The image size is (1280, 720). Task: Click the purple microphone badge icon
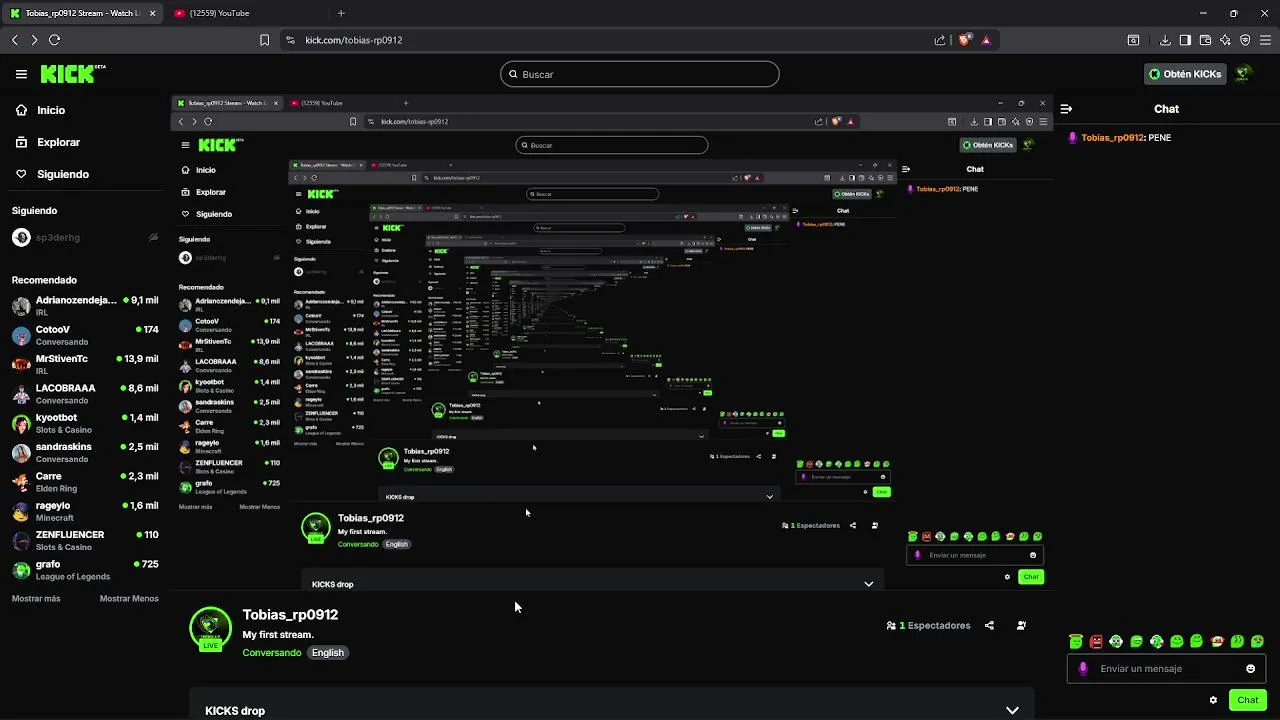1083,669
